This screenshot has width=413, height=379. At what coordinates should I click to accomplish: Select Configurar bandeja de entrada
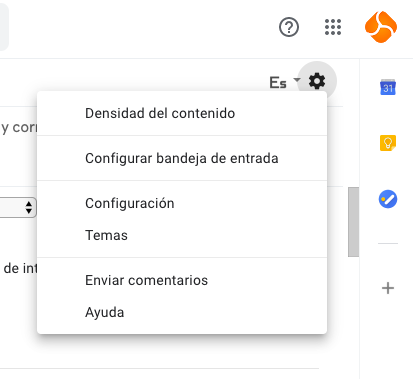click(x=182, y=158)
